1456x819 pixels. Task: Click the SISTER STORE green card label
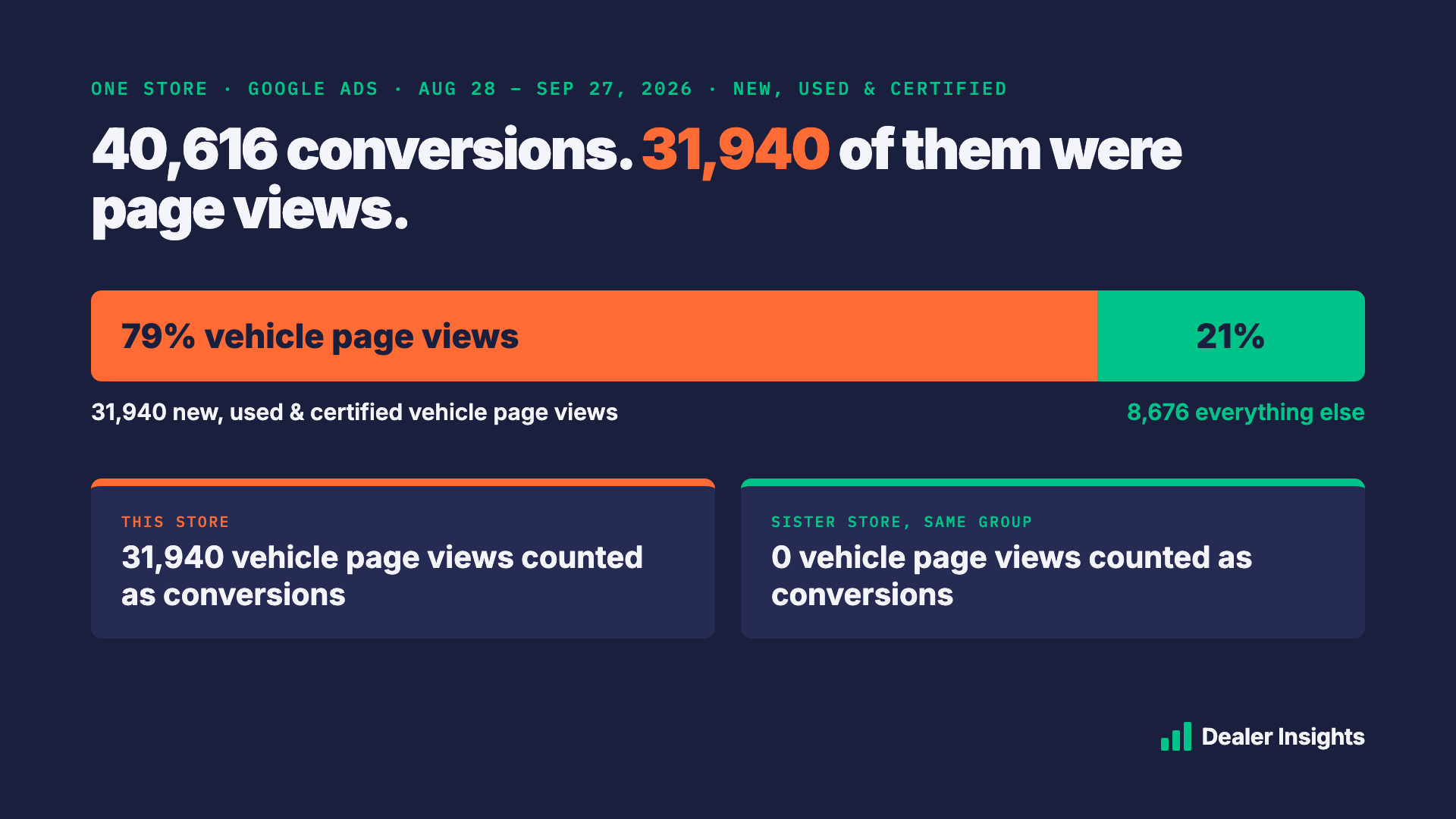point(902,522)
